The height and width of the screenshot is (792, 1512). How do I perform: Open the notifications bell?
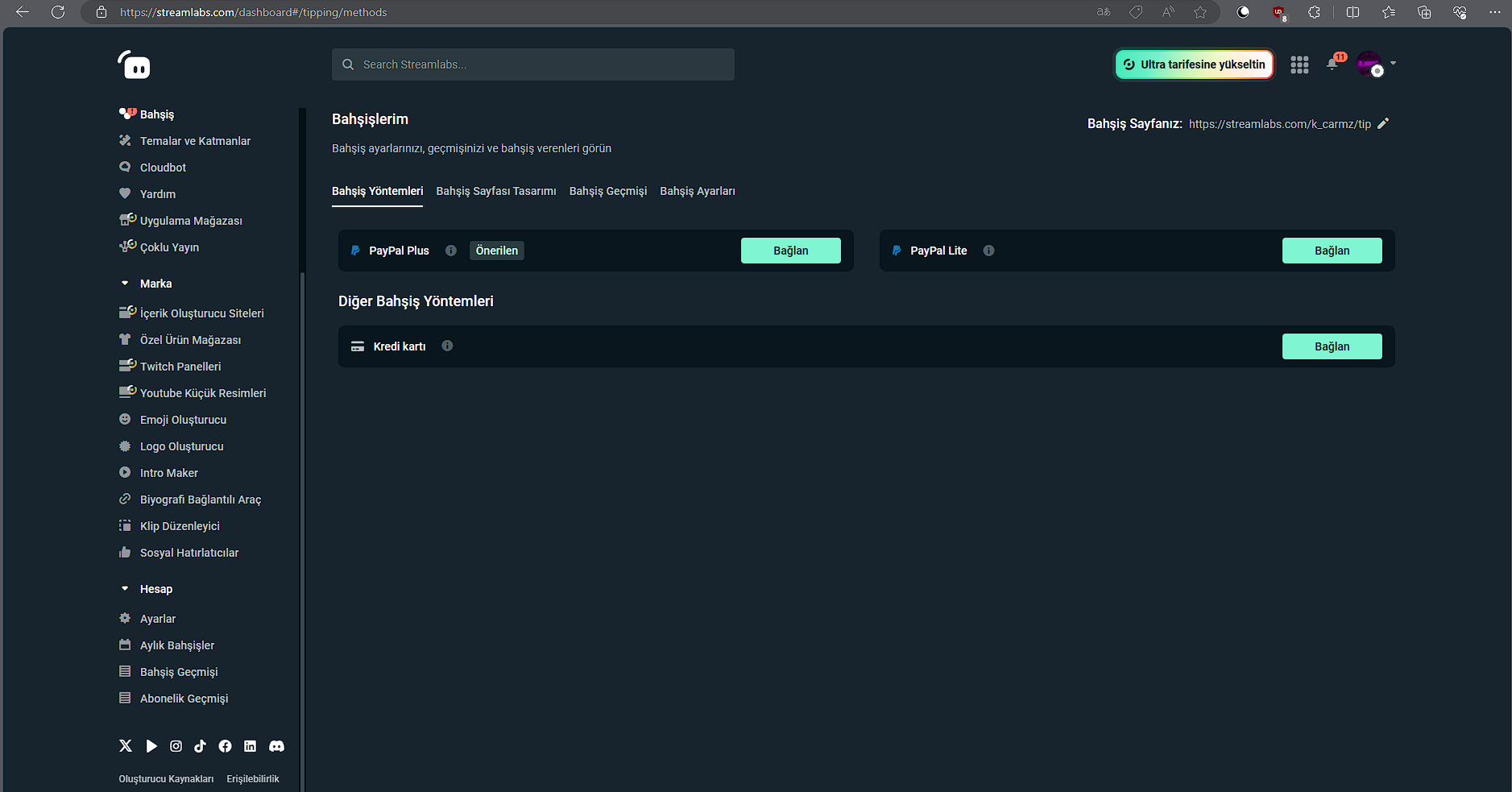[x=1332, y=64]
